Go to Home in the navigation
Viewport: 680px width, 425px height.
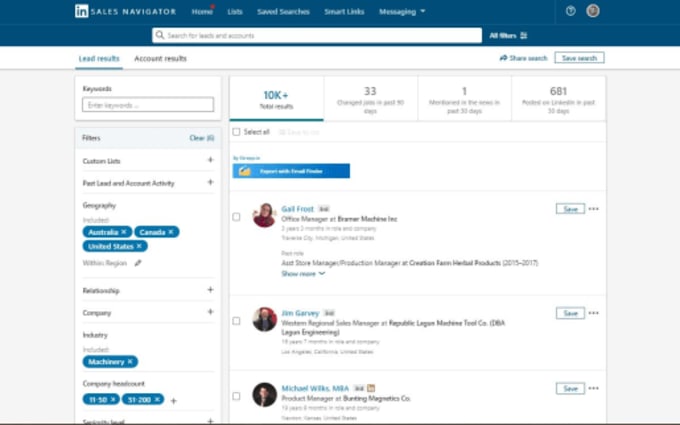[202, 12]
